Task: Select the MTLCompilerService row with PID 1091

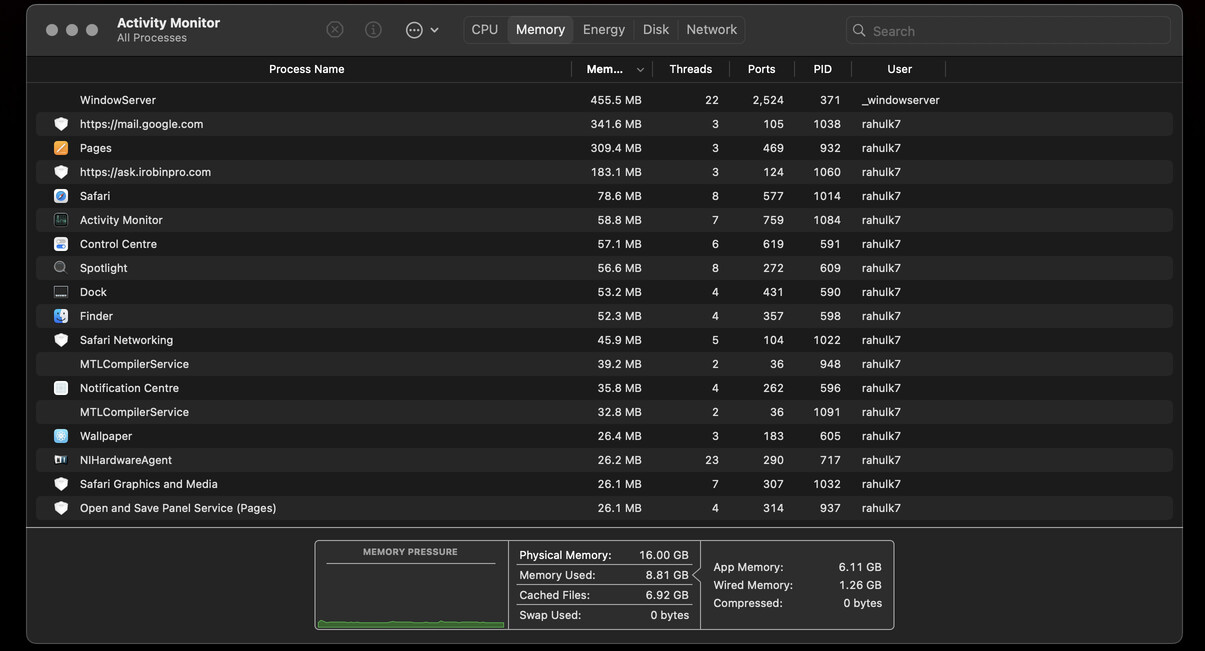Action: pos(604,412)
